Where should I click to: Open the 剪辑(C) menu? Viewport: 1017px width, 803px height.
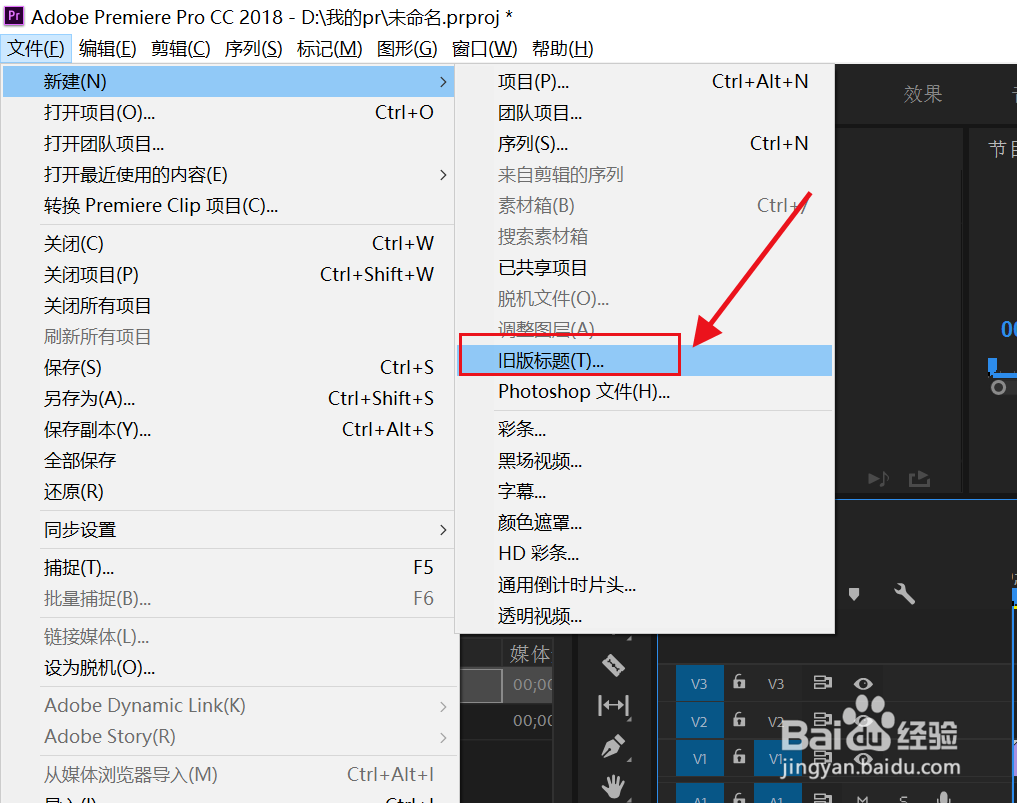click(180, 49)
